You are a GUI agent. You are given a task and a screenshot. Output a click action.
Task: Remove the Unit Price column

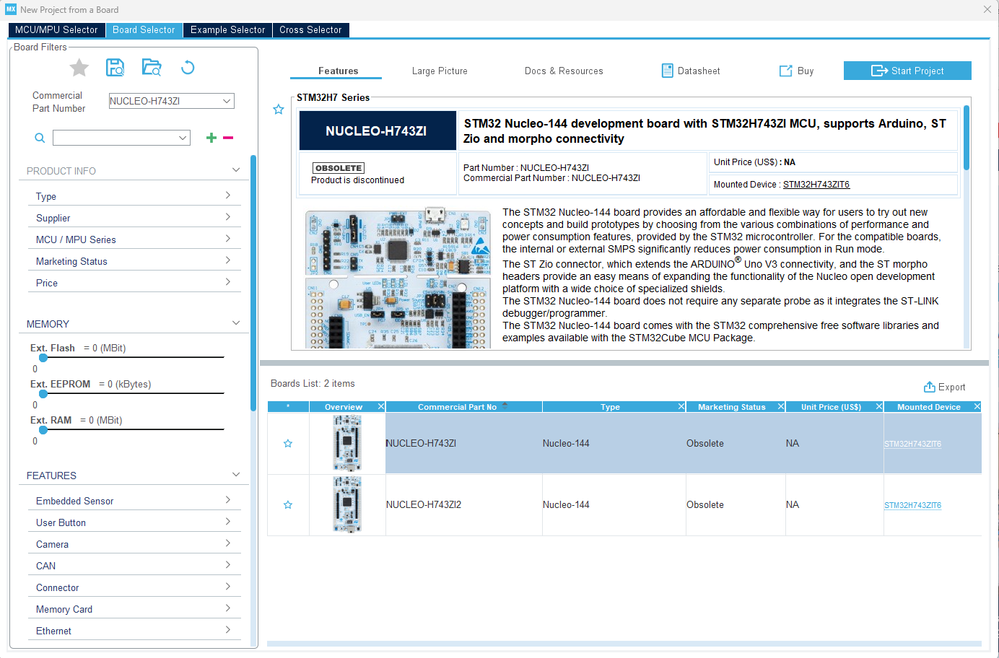tap(879, 406)
